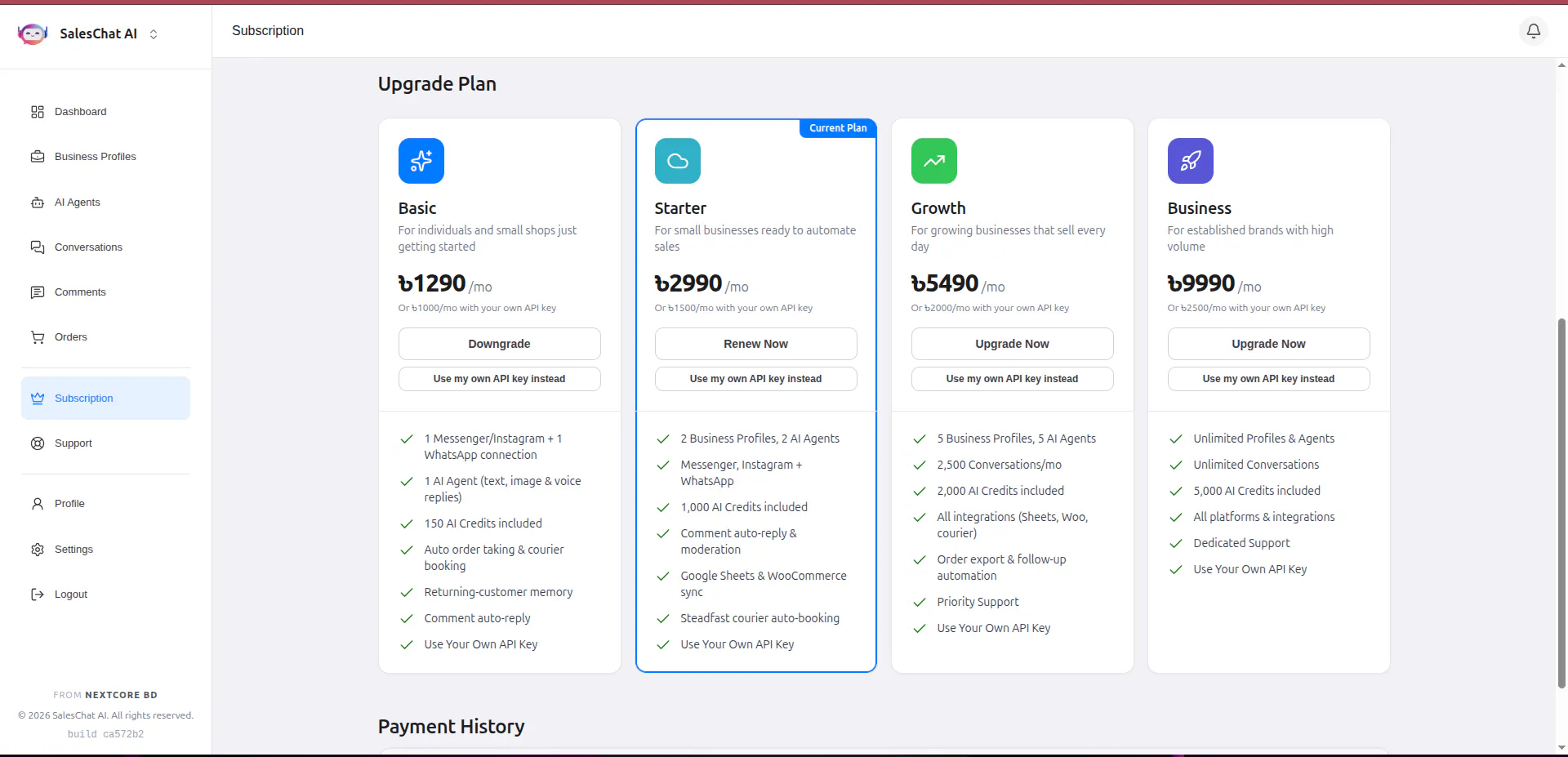
Task: Open Dashboard in the sidebar
Action: pos(105,112)
